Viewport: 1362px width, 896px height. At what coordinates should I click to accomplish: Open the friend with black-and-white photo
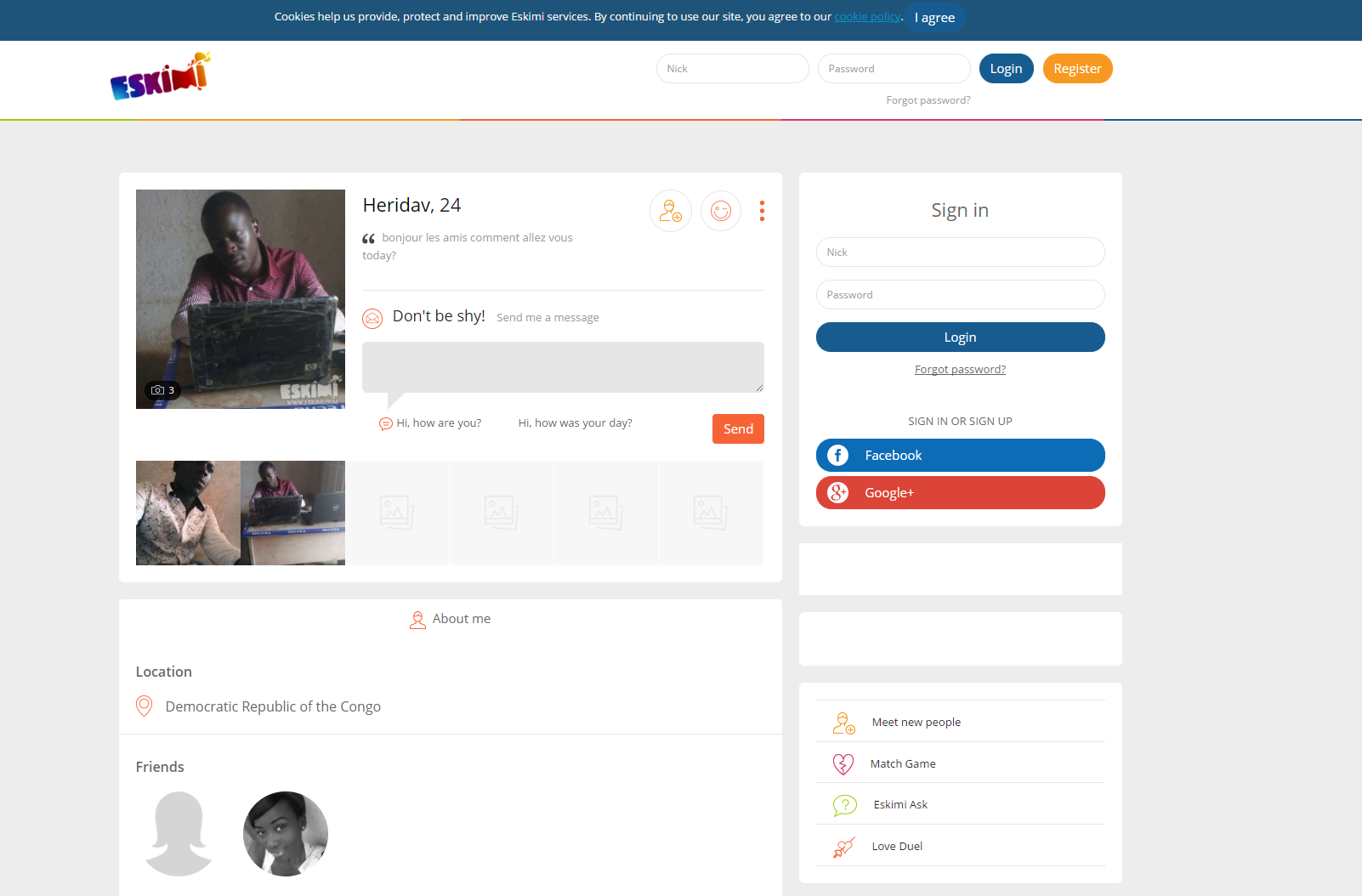[286, 834]
